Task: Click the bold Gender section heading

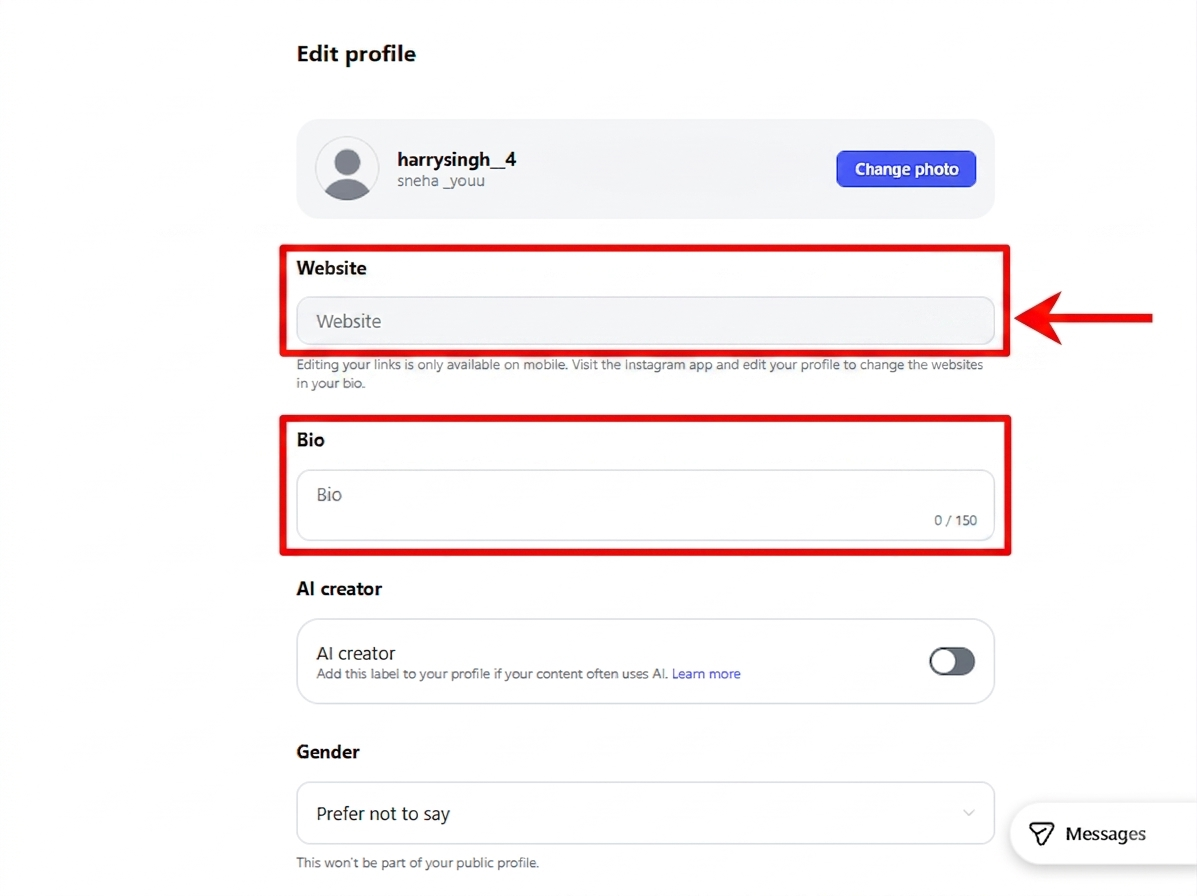Action: [x=327, y=752]
